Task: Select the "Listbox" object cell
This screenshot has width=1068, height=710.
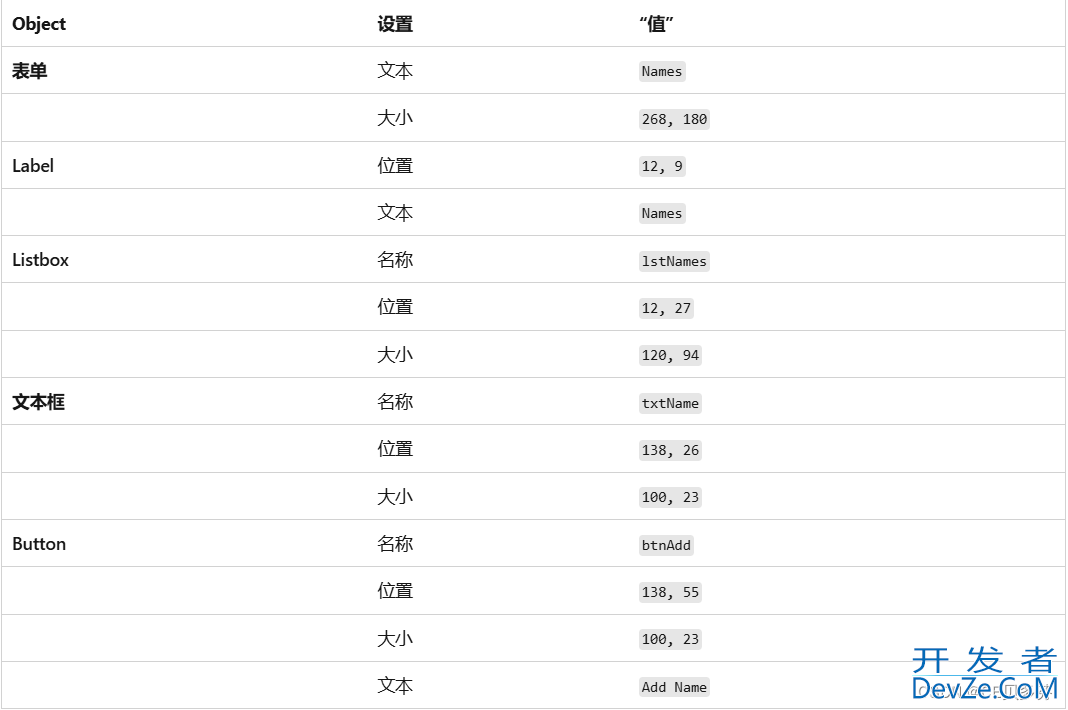Action: pos(41,260)
